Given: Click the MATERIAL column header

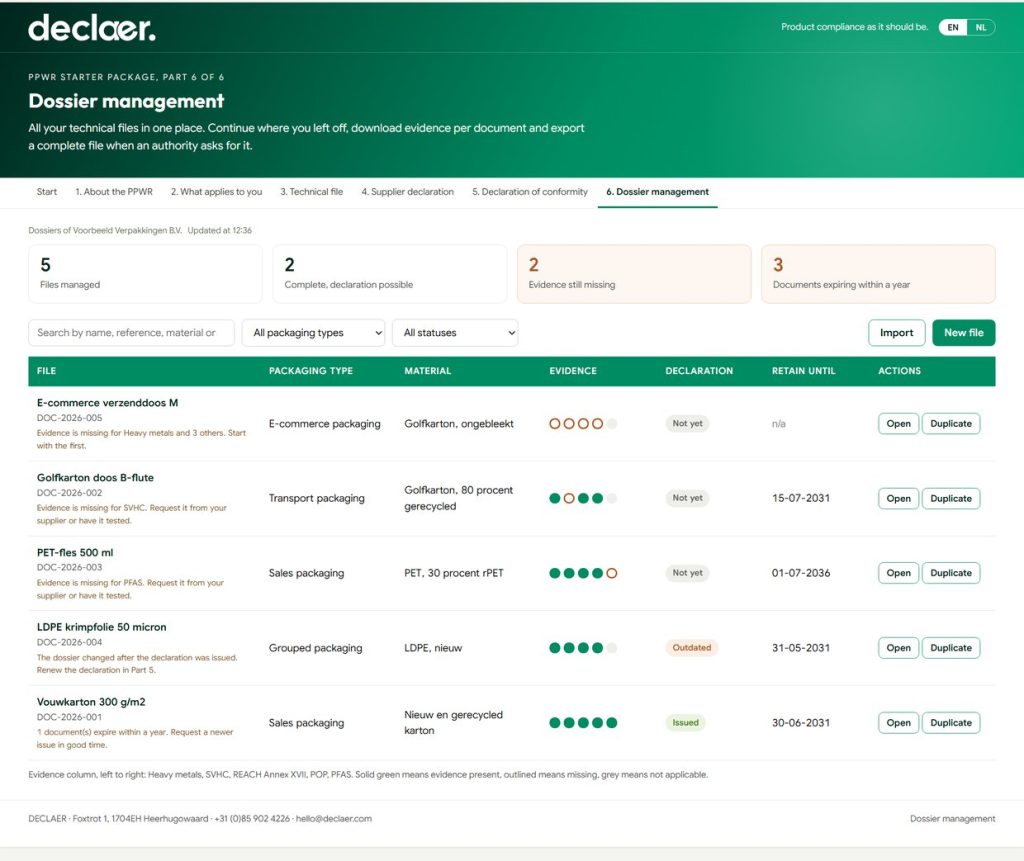Looking at the screenshot, I should pos(428,371).
